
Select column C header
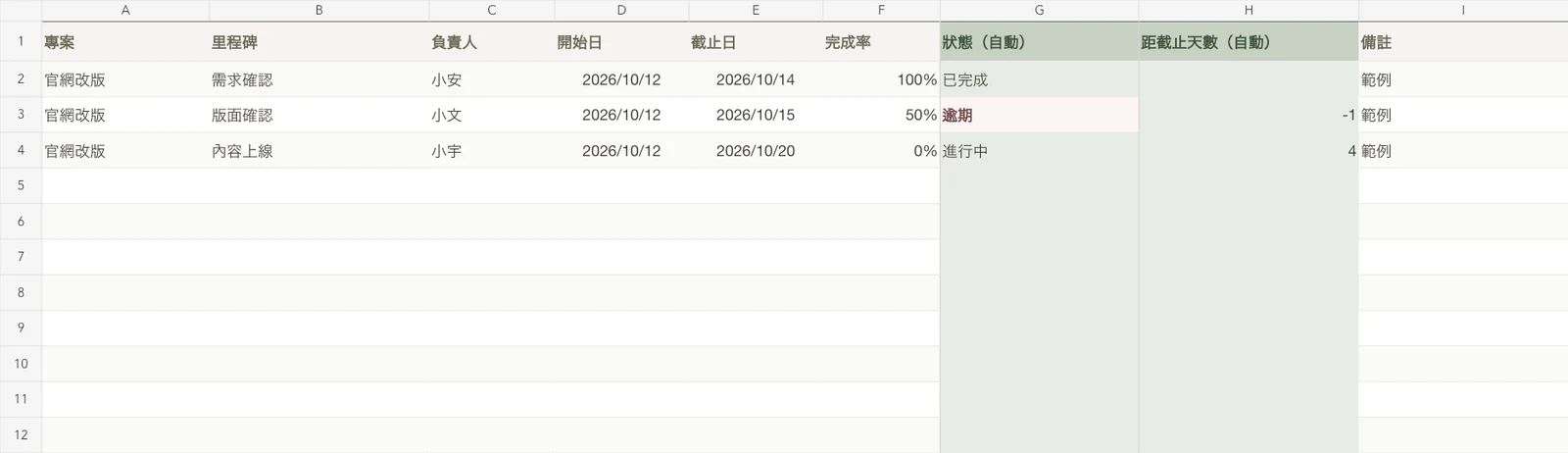(491, 10)
